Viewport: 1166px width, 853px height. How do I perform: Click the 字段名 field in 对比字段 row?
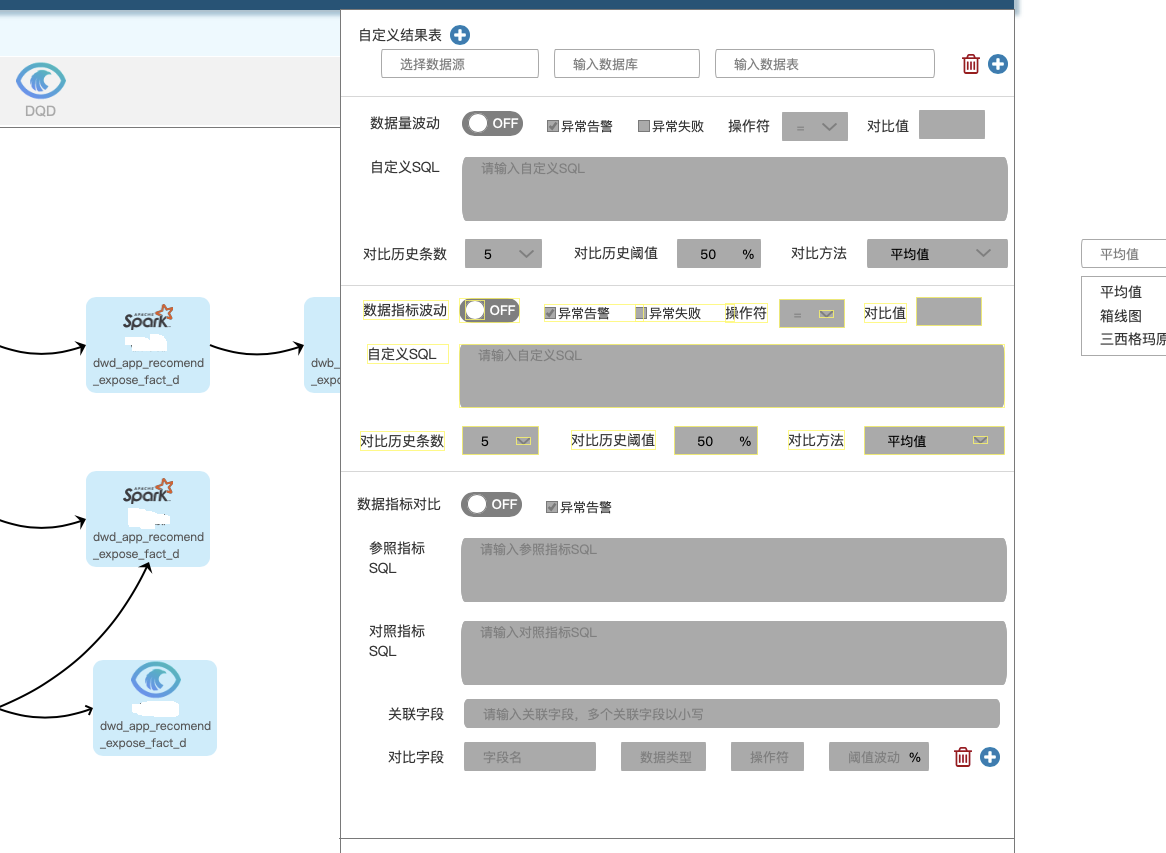coord(529,757)
